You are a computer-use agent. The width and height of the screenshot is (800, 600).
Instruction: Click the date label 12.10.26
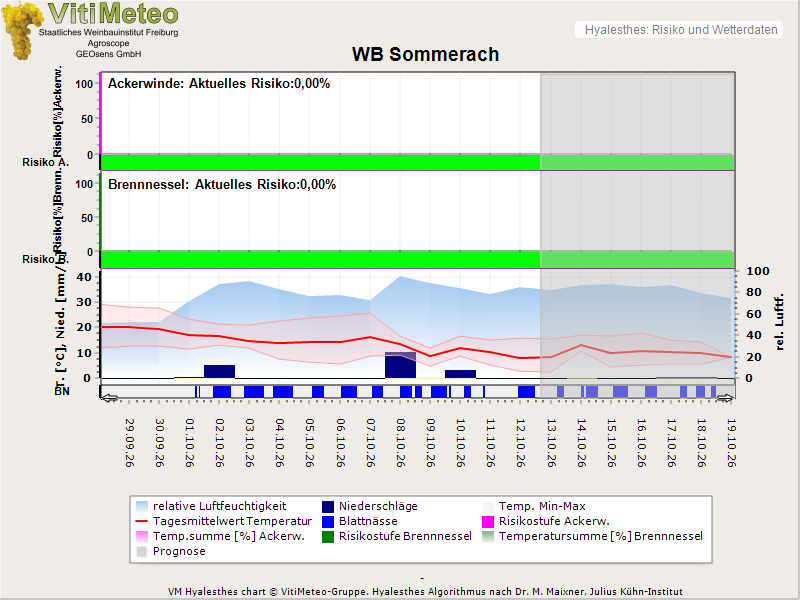(x=521, y=443)
